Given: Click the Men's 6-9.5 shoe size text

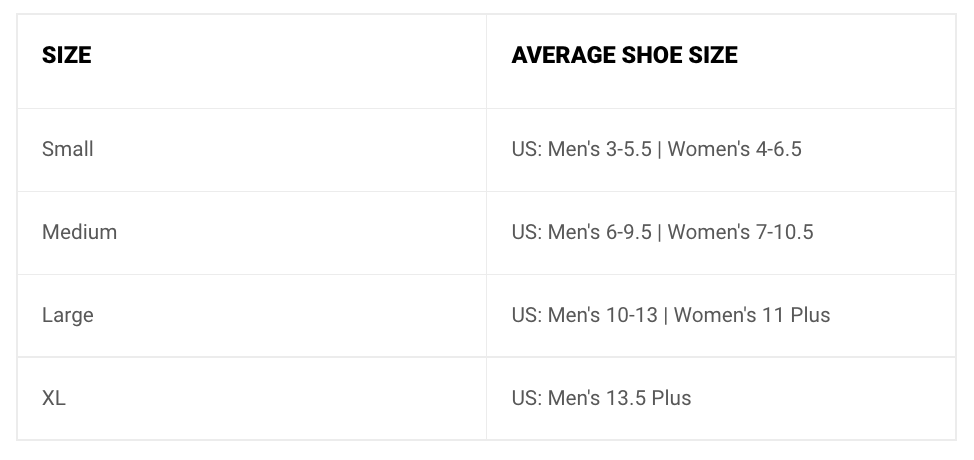Looking at the screenshot, I should tap(599, 232).
